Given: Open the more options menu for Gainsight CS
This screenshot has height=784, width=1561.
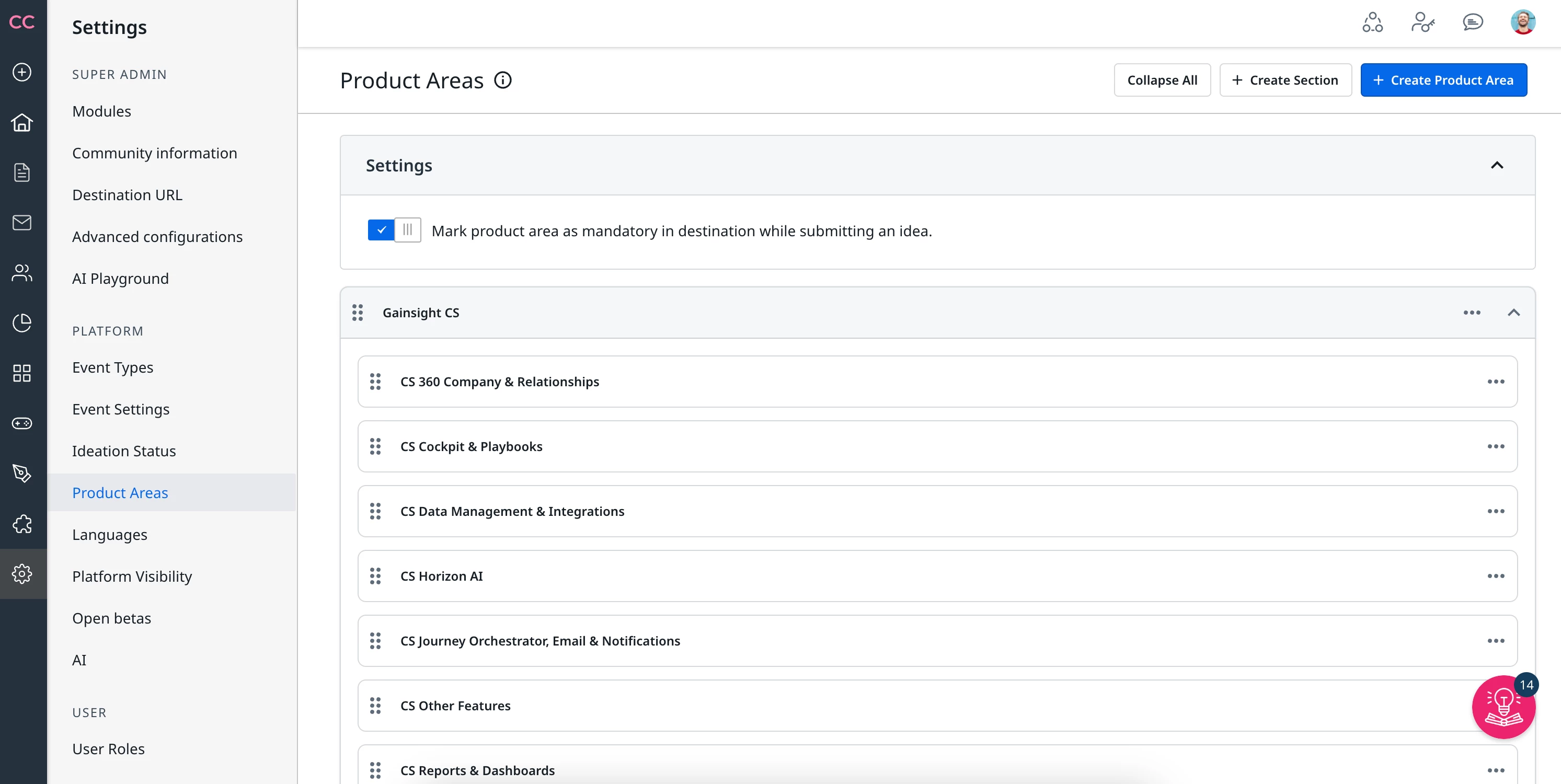Looking at the screenshot, I should [1472, 313].
